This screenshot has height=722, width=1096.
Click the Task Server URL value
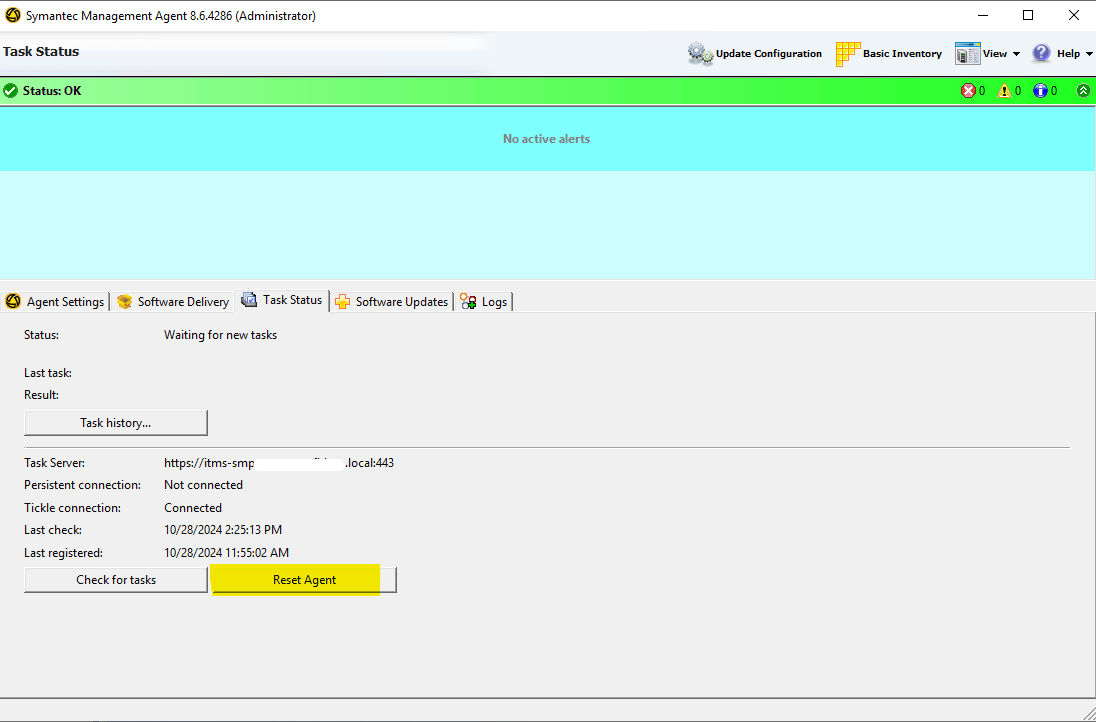(279, 463)
